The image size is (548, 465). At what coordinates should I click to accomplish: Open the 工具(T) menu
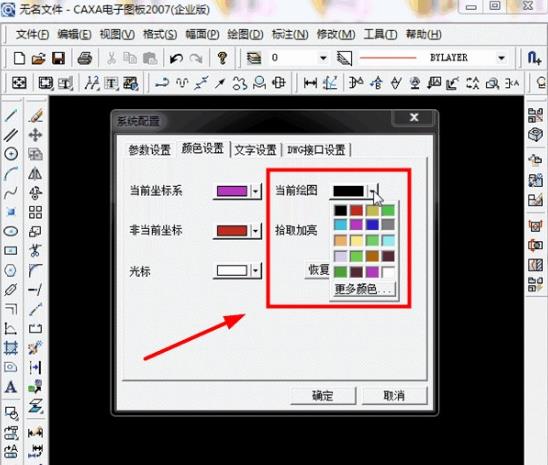point(380,35)
